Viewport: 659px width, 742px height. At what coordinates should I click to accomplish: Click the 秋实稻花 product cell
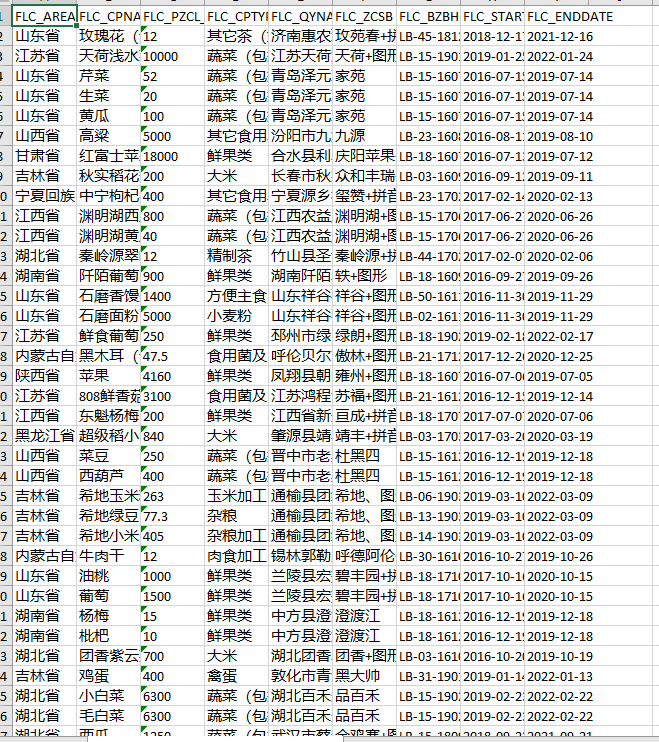(x=109, y=176)
